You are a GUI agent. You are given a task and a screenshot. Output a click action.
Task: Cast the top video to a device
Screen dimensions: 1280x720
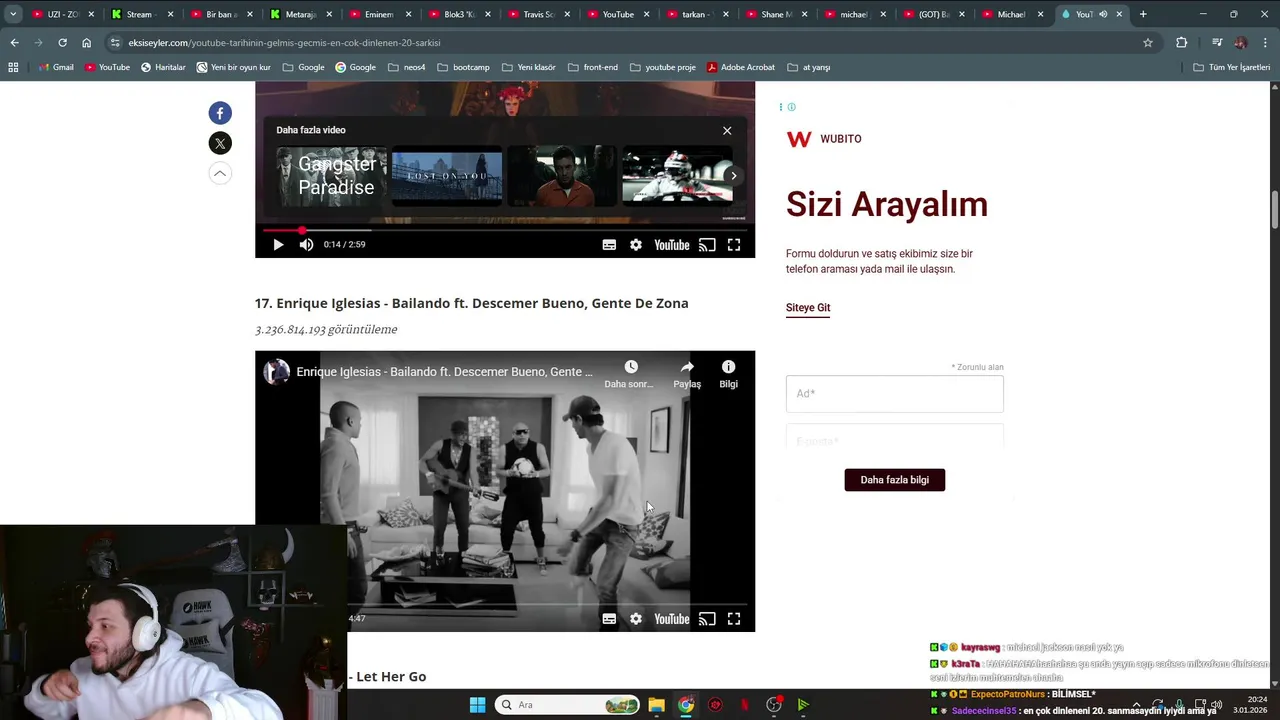[x=707, y=245]
